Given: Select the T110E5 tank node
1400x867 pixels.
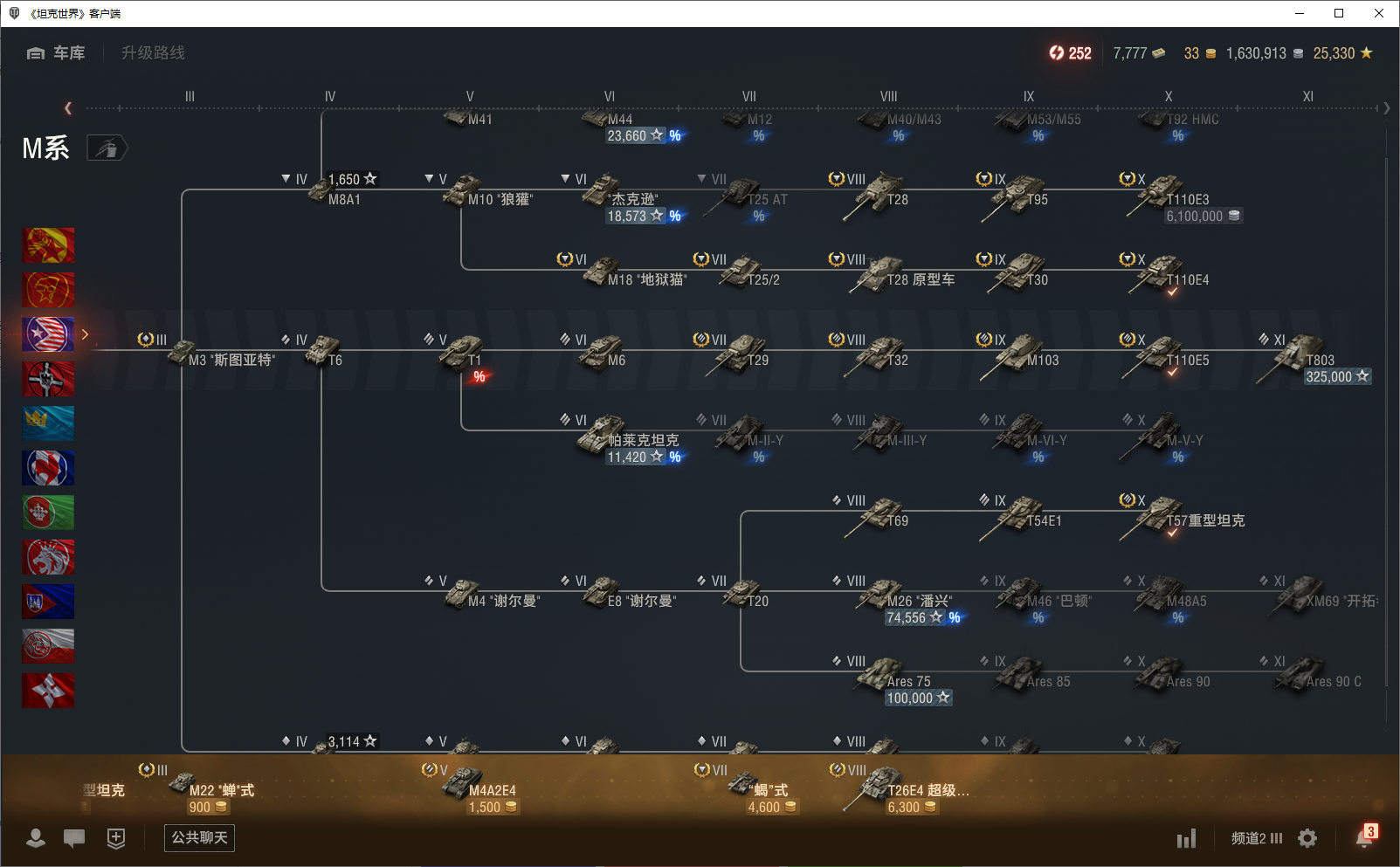Looking at the screenshot, I should click(1165, 355).
